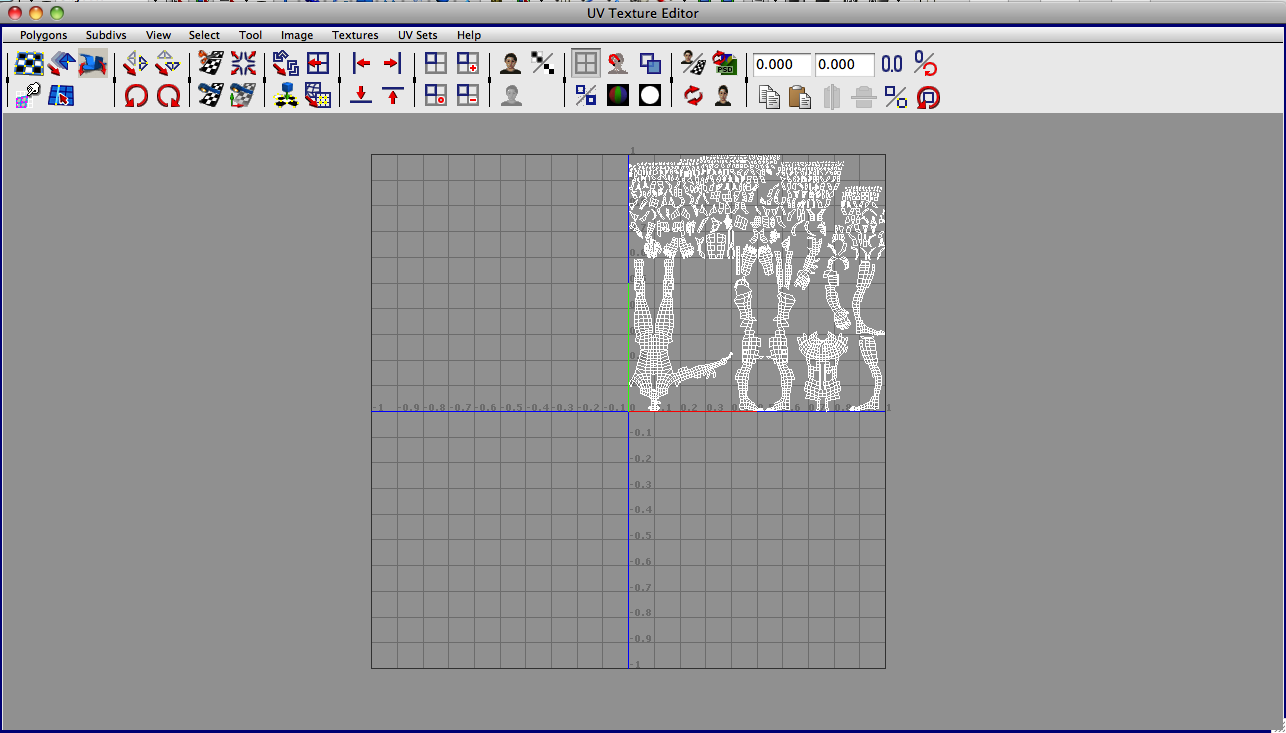
Task: Align UVs to the maximum V value
Action: pos(393,95)
